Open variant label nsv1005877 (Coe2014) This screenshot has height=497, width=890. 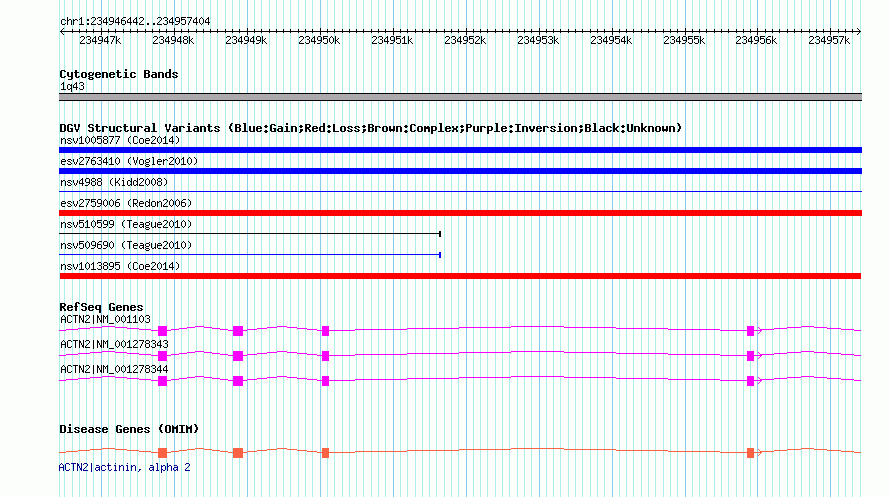click(x=120, y=140)
